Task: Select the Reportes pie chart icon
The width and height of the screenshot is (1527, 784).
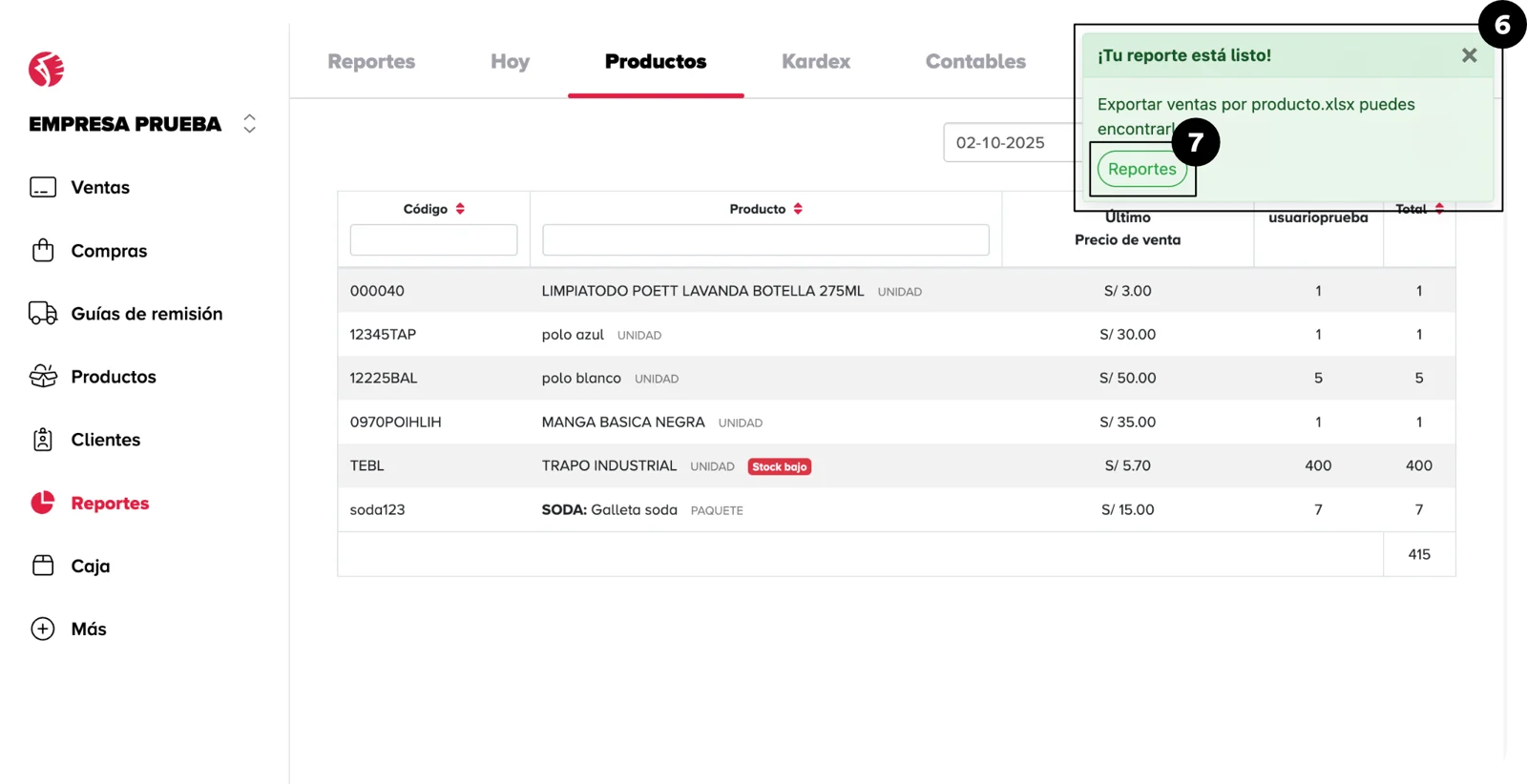Action: click(43, 503)
